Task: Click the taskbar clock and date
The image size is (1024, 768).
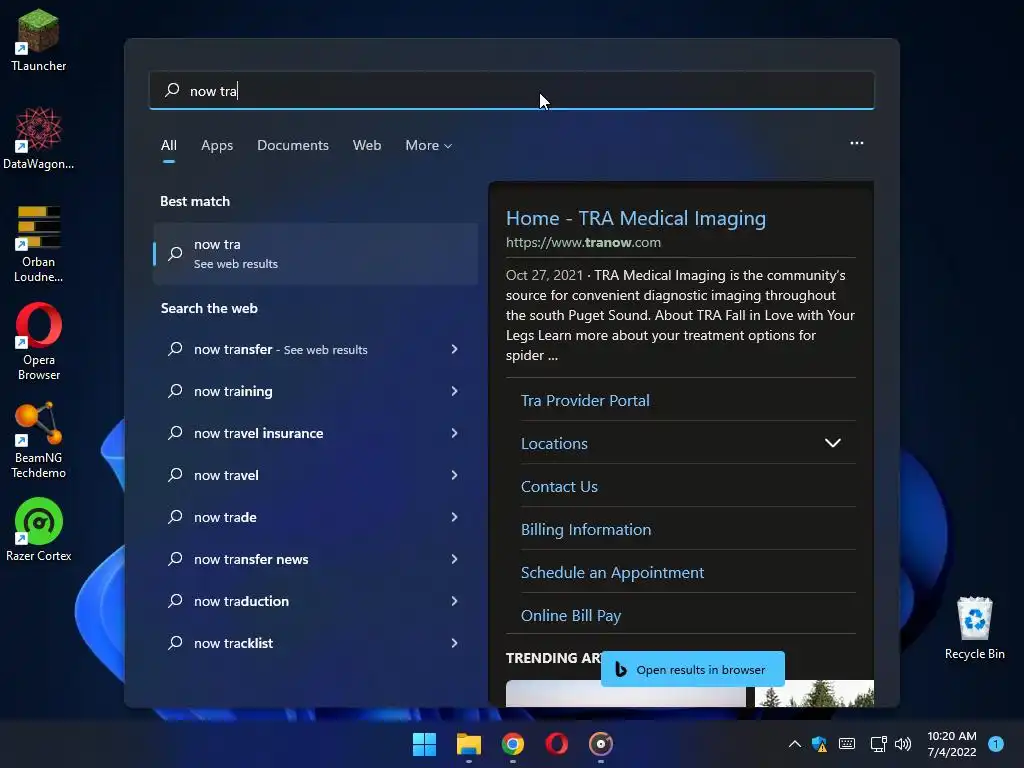Action: tap(952, 744)
